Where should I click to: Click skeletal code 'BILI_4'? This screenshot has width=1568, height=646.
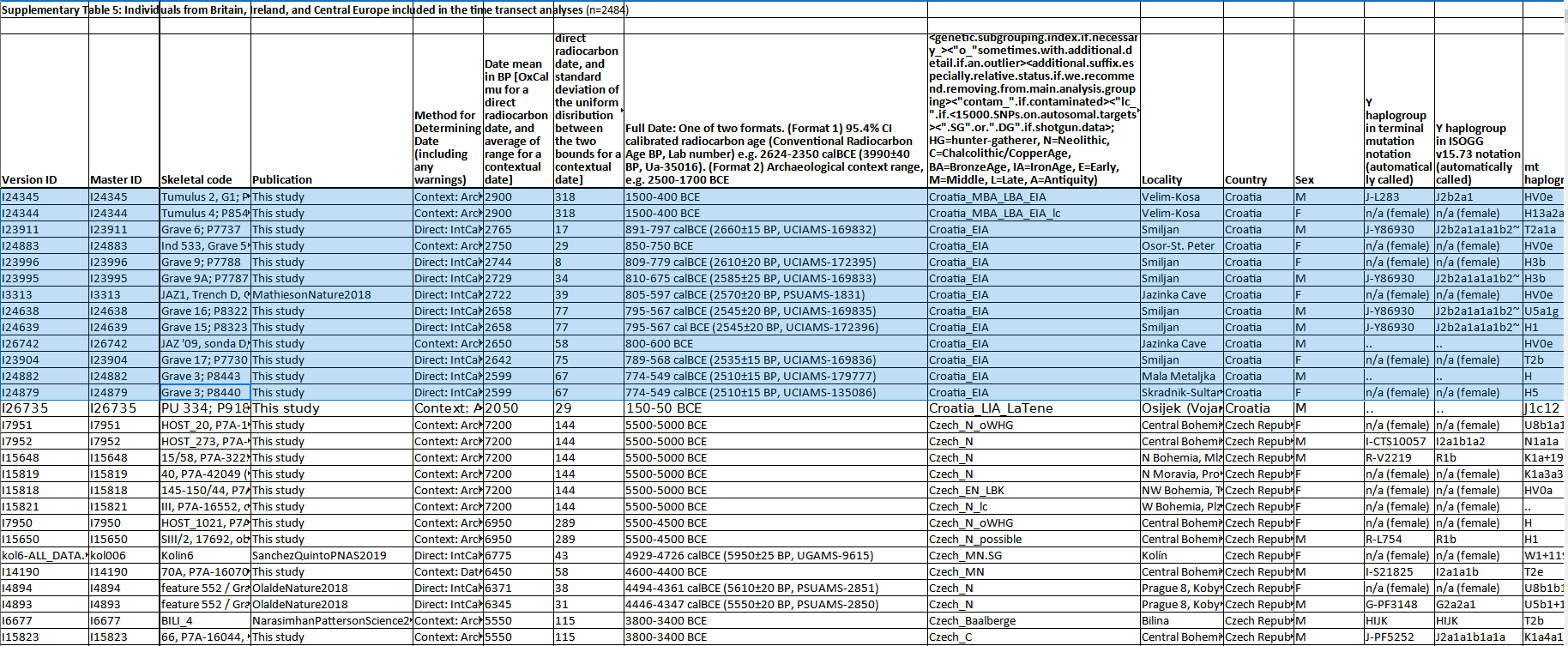205,621
